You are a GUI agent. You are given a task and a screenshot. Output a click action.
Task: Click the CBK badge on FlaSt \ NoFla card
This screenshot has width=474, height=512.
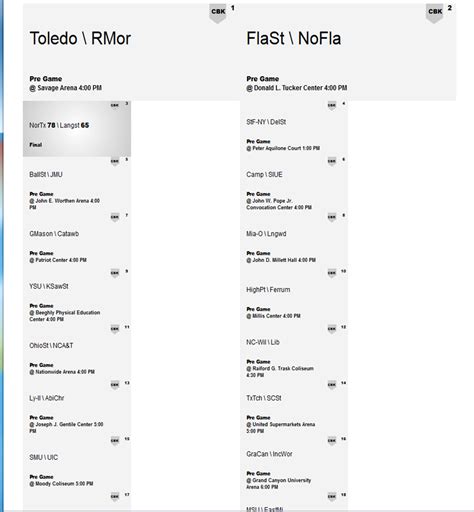point(435,13)
